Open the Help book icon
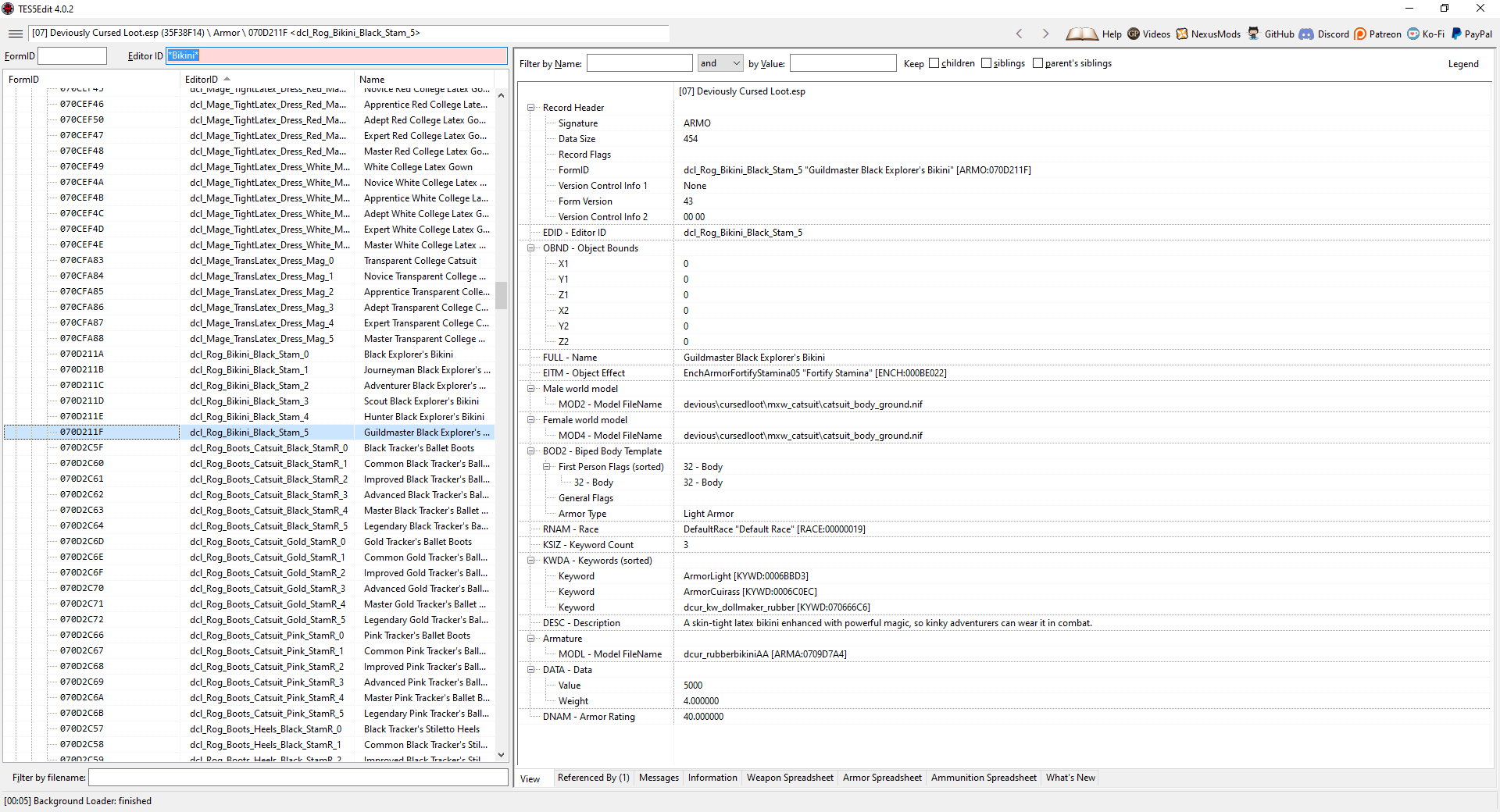 [1081, 34]
